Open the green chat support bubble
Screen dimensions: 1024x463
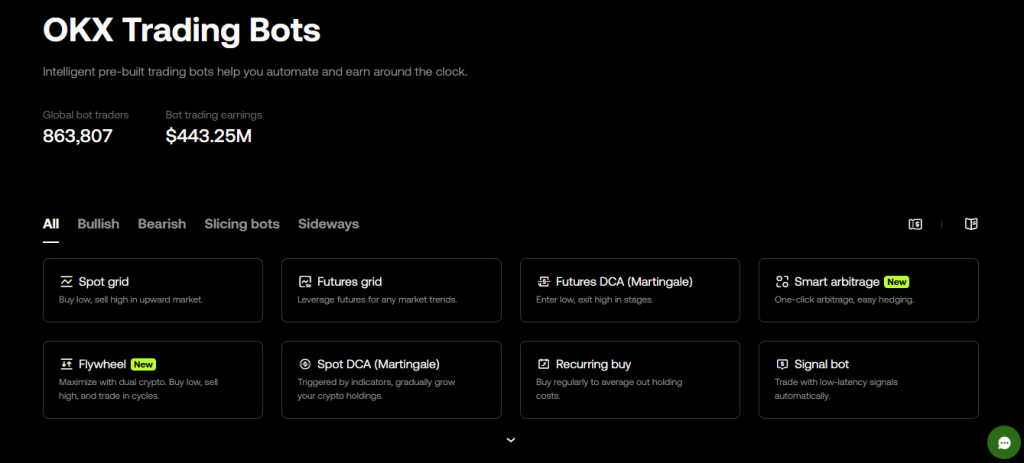point(1004,443)
